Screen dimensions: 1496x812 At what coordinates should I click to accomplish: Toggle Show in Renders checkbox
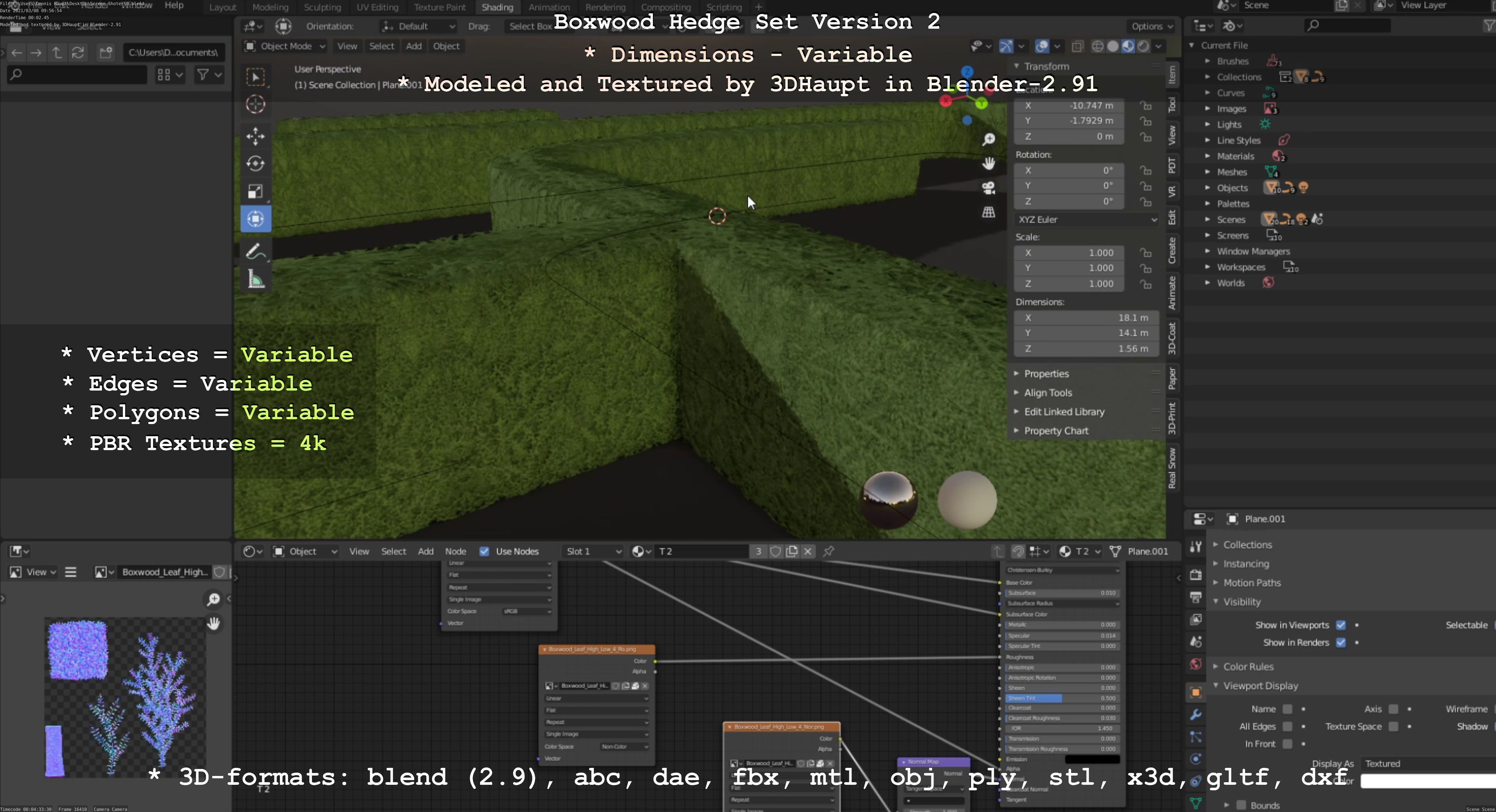coord(1341,642)
